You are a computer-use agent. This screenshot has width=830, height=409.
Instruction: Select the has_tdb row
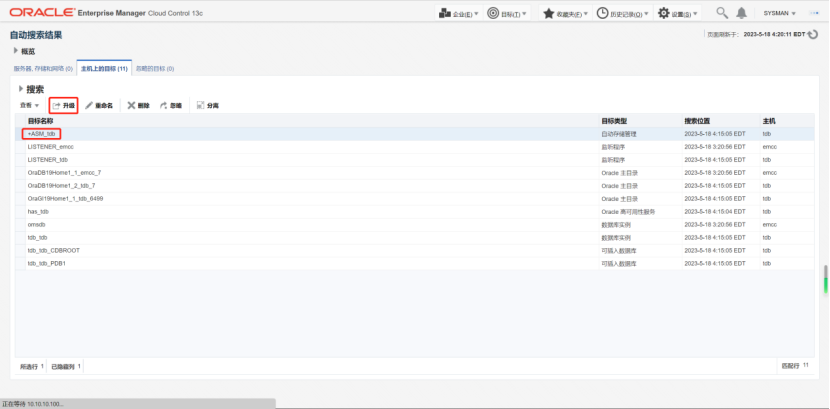pos(414,212)
